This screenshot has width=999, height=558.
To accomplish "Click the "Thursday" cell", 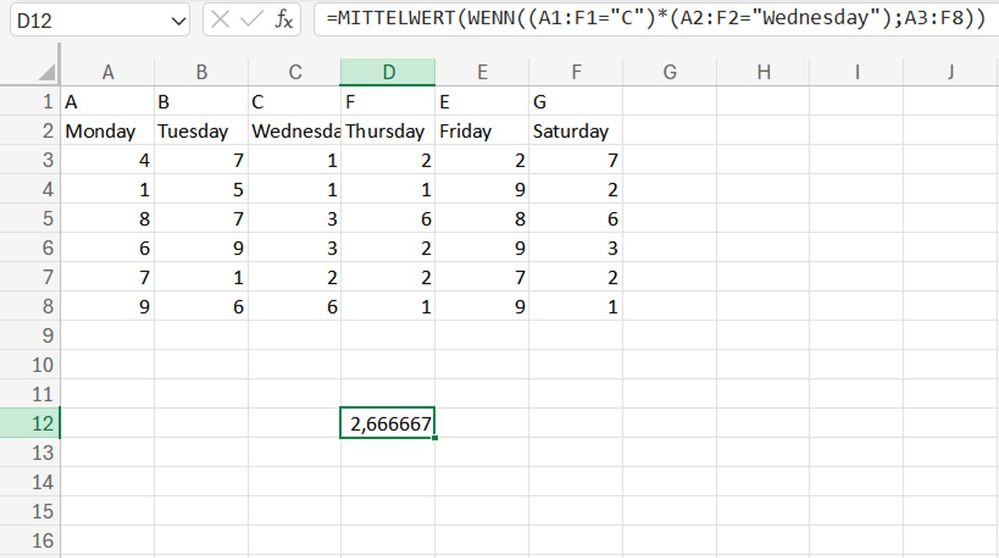I will 388,131.
